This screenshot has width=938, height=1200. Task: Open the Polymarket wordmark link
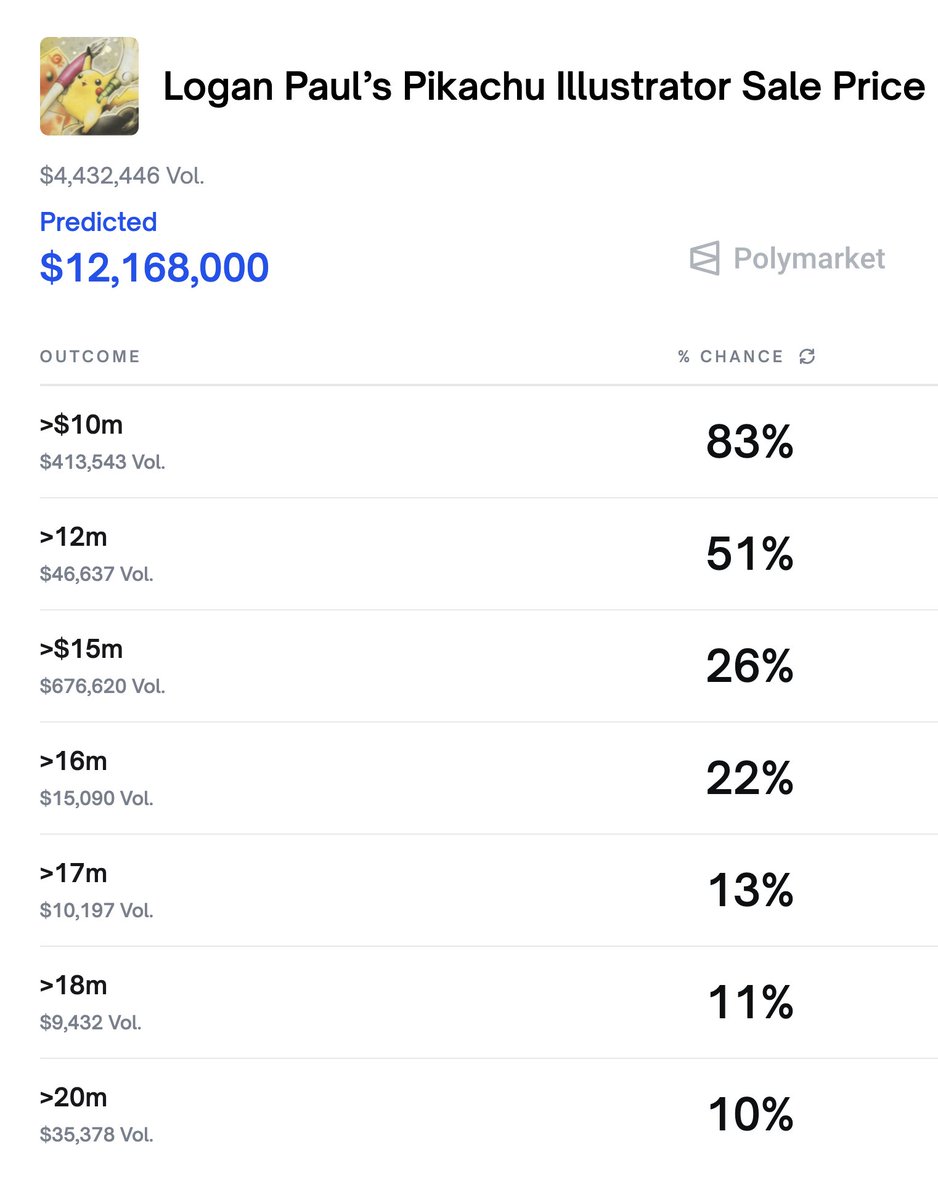click(809, 259)
